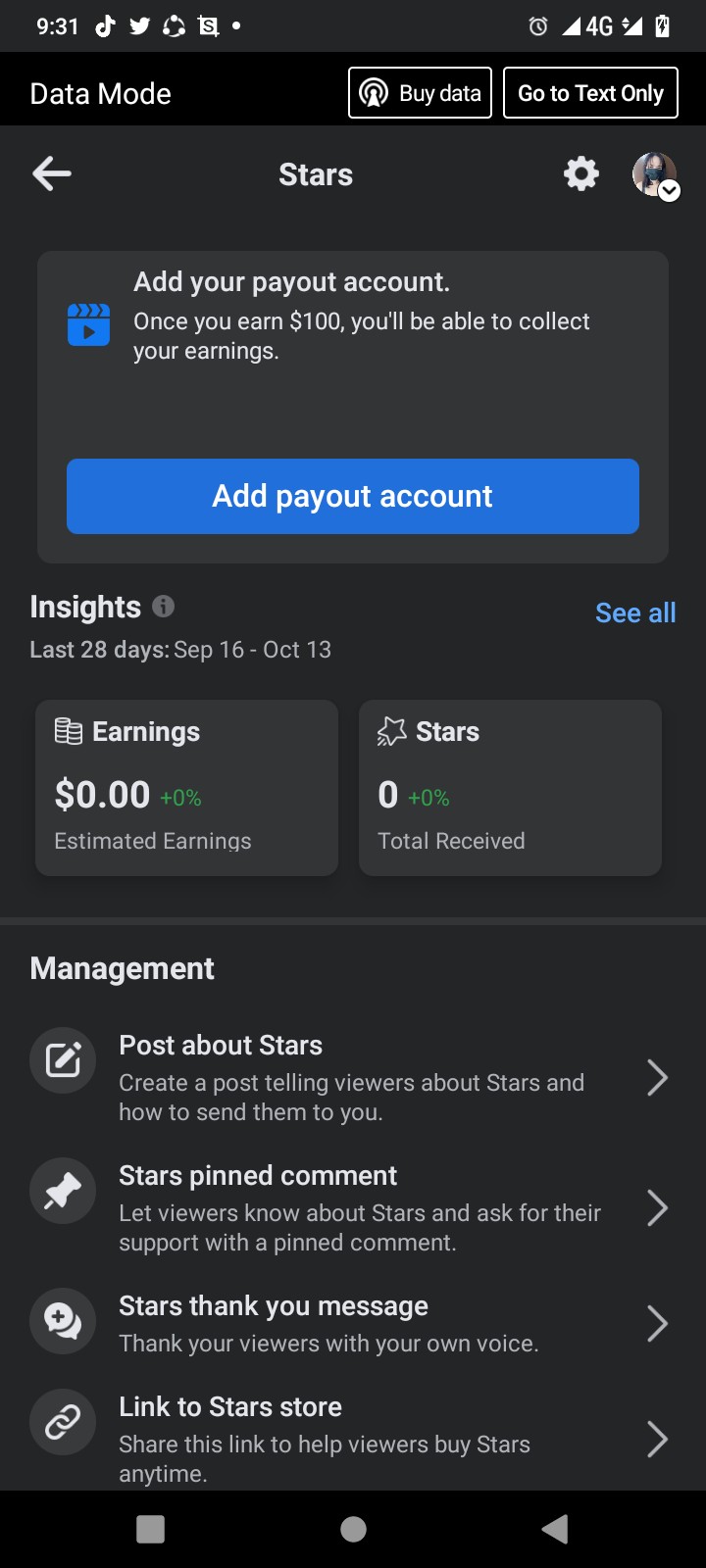Image resolution: width=706 pixels, height=1568 pixels.
Task: Expand Stars pinned comment chevron
Action: click(x=657, y=1208)
